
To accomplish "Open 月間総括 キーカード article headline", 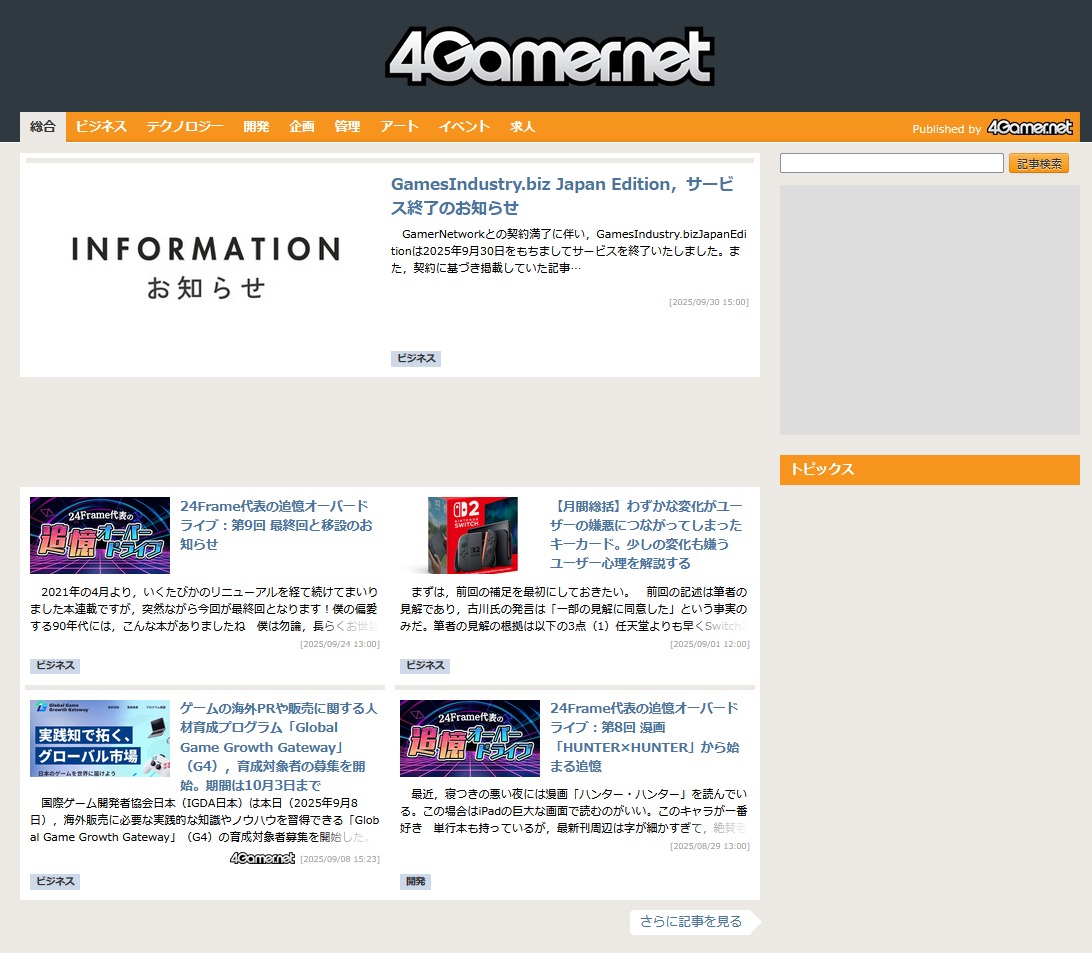I will pyautogui.click(x=646, y=534).
